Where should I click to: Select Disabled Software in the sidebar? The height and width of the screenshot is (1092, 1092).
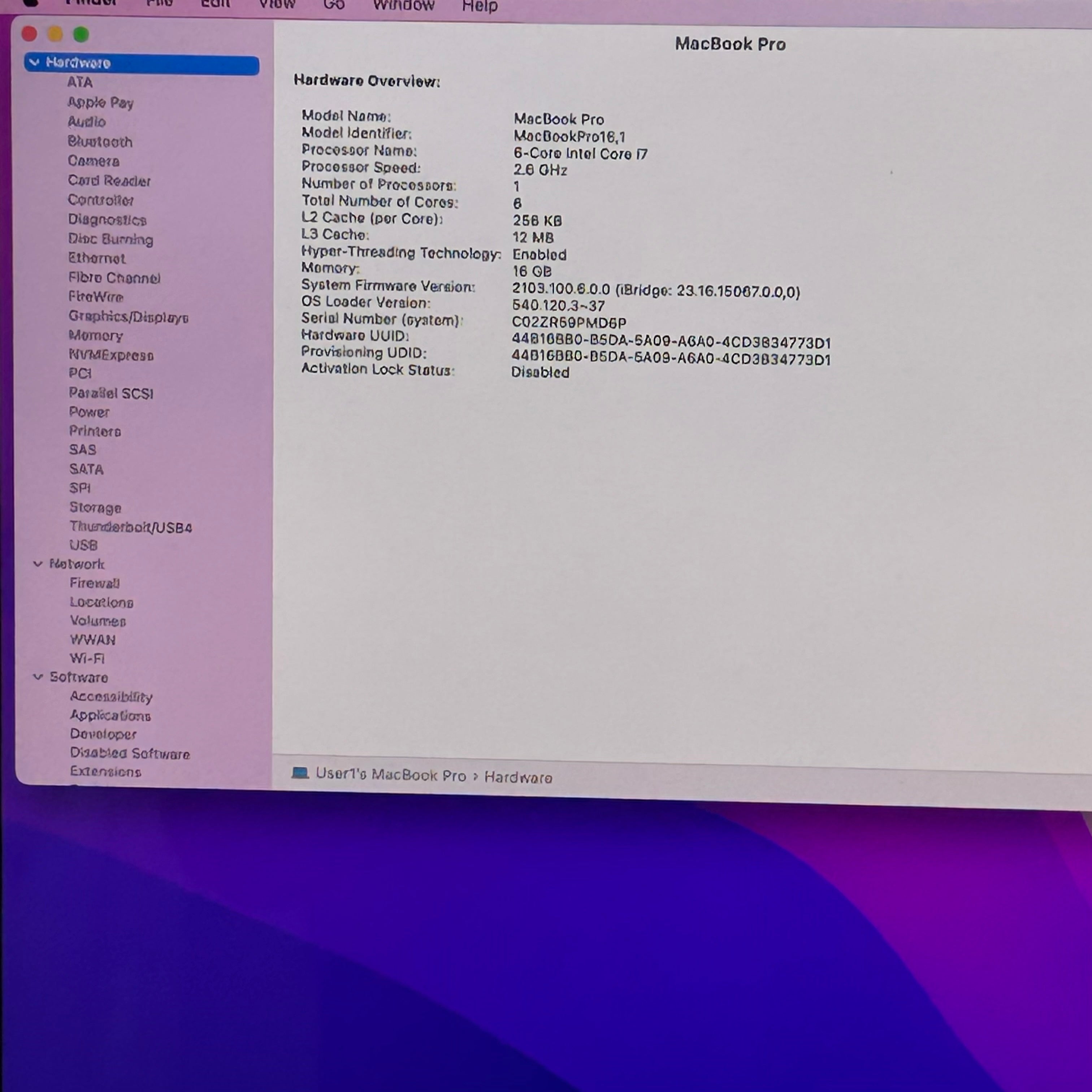[x=130, y=753]
